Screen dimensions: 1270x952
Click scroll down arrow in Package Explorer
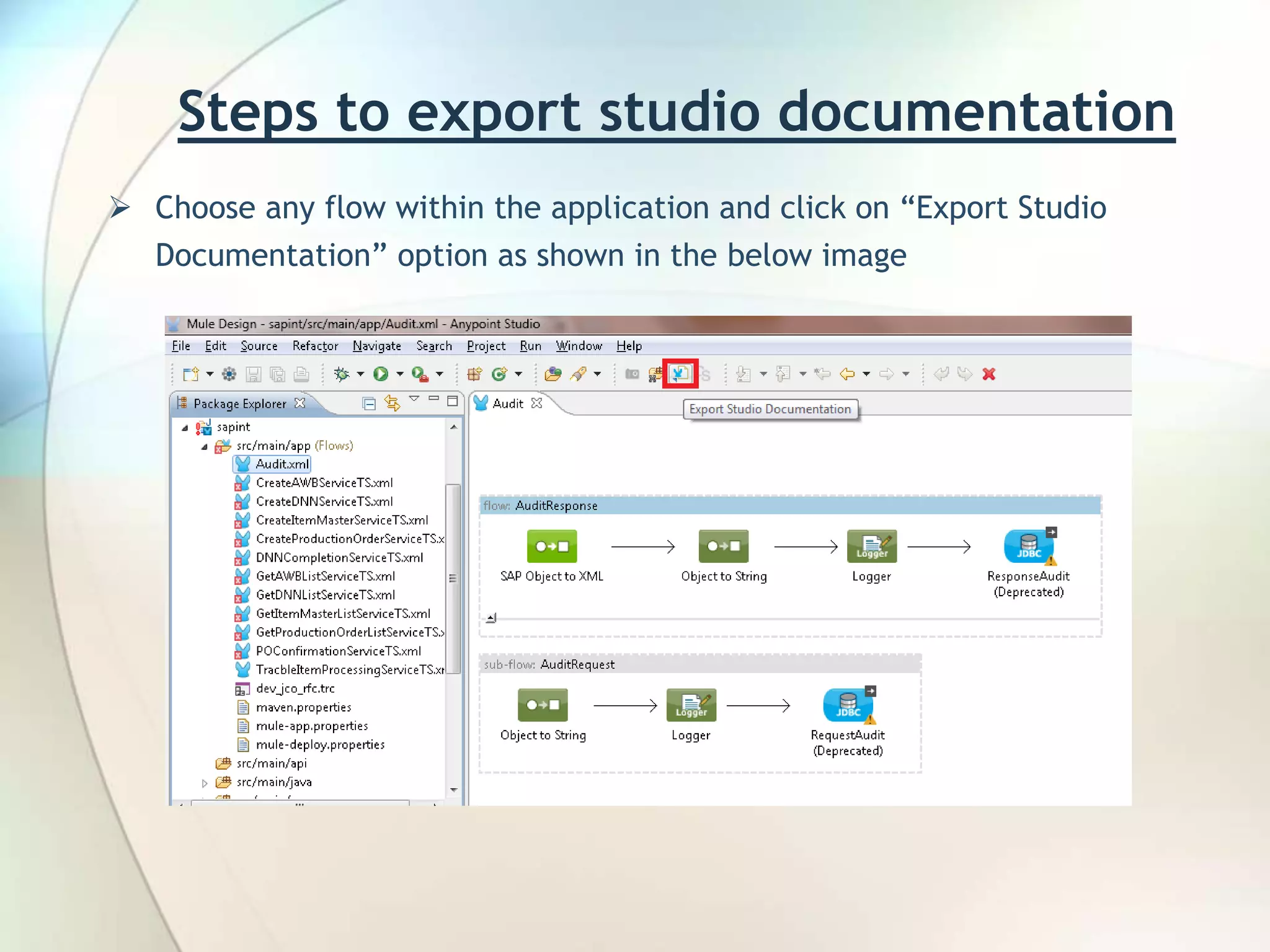(x=454, y=790)
